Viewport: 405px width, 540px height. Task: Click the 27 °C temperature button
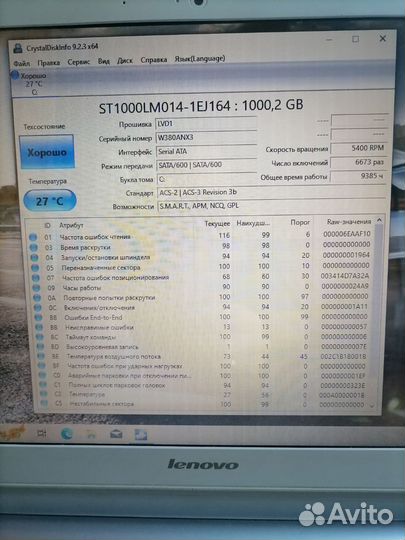50,200
